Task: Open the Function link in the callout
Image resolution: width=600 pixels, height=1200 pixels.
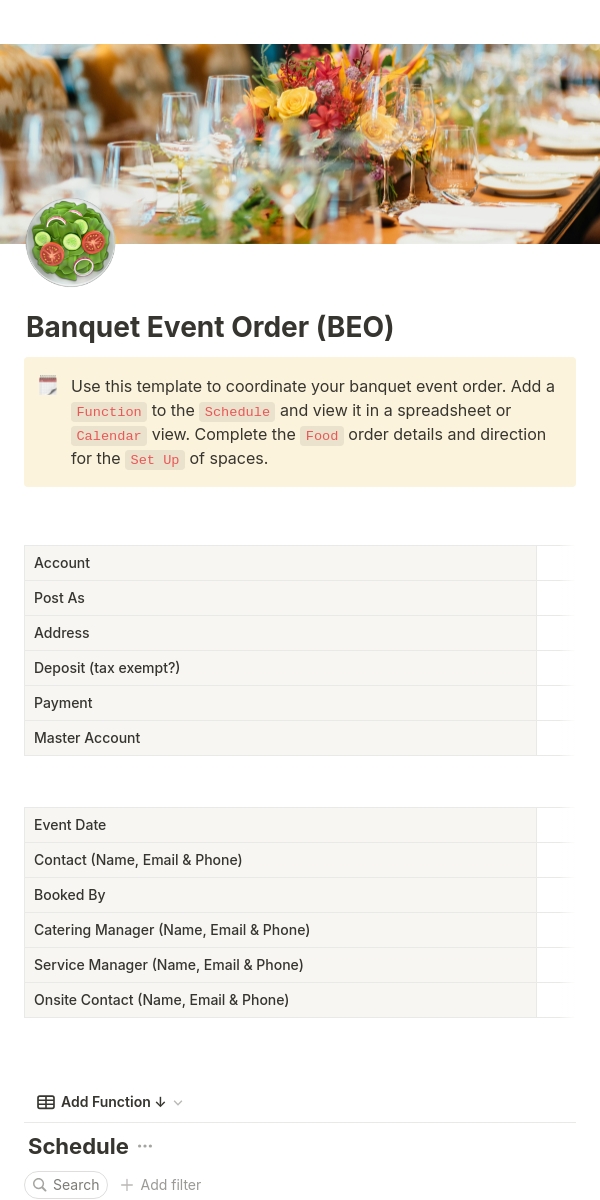Action: pos(109,411)
